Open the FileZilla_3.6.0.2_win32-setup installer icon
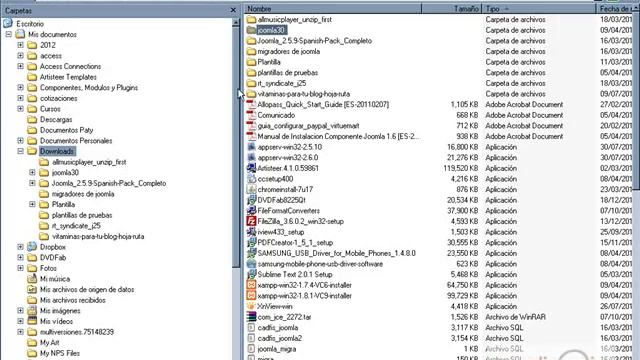Image resolution: width=640 pixels, height=360 pixels. pos(251,221)
